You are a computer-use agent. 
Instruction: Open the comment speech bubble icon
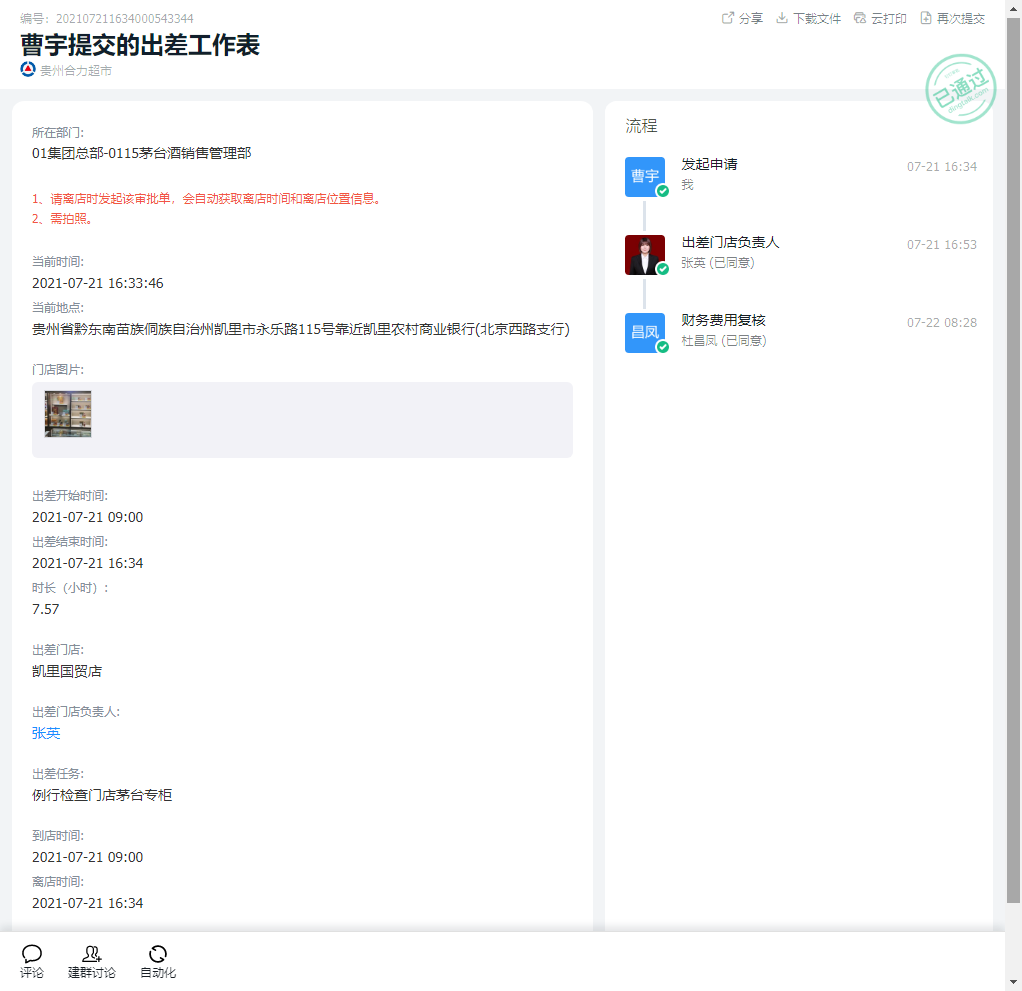(x=32, y=954)
